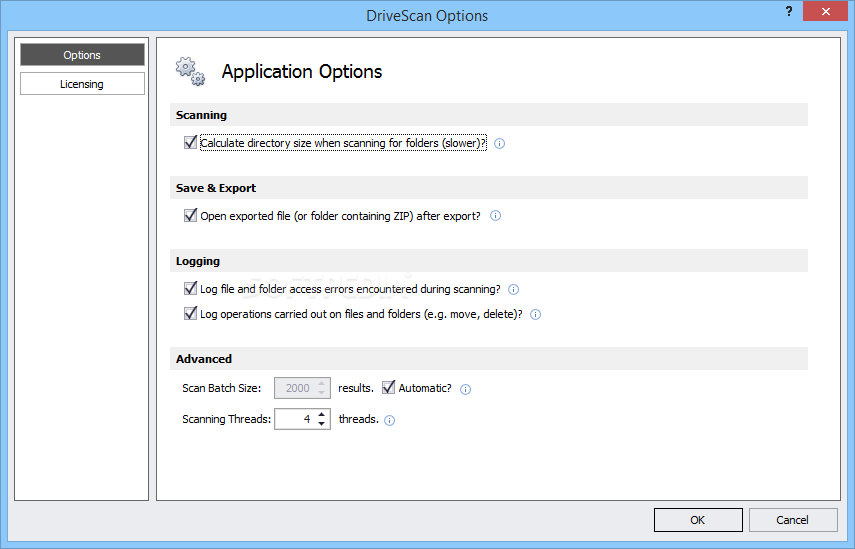This screenshot has width=855, height=549.
Task: Click the Scan Batch Size label
Action: pyautogui.click(x=221, y=388)
